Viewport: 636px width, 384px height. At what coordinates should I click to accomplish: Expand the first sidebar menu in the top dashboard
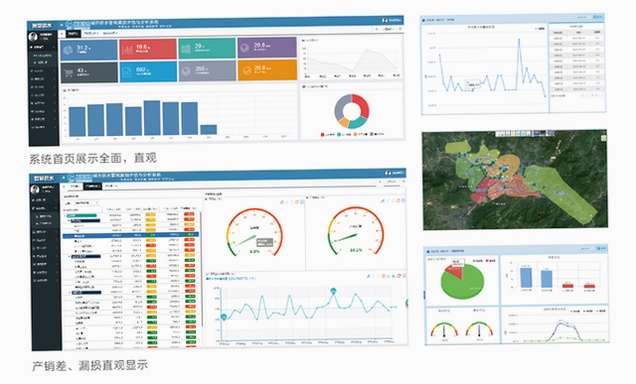click(43, 47)
